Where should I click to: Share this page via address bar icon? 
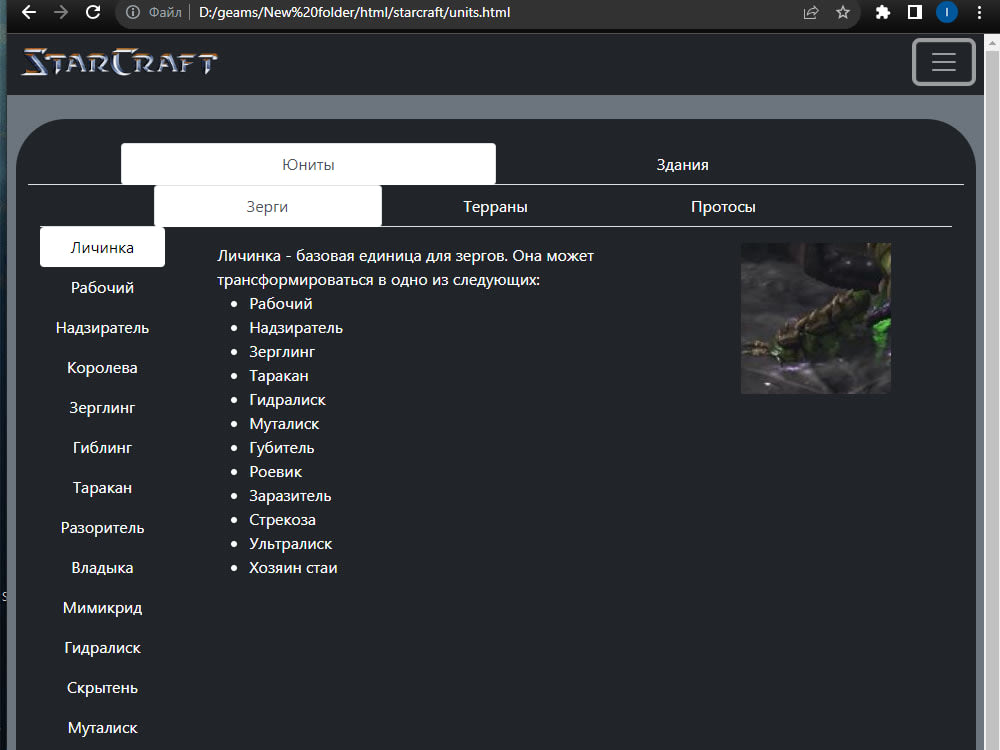811,12
